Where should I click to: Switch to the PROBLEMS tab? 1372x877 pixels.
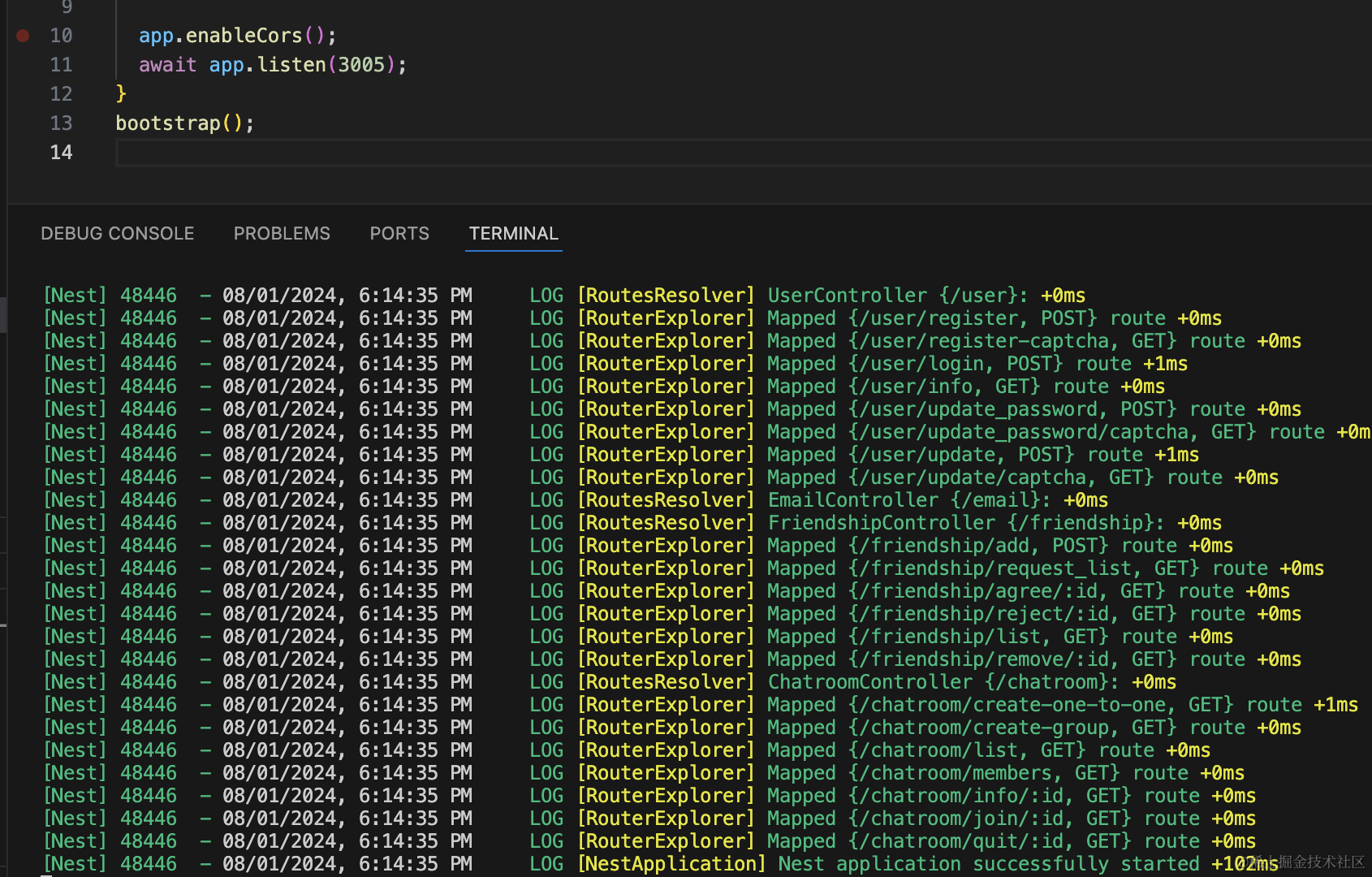click(282, 234)
